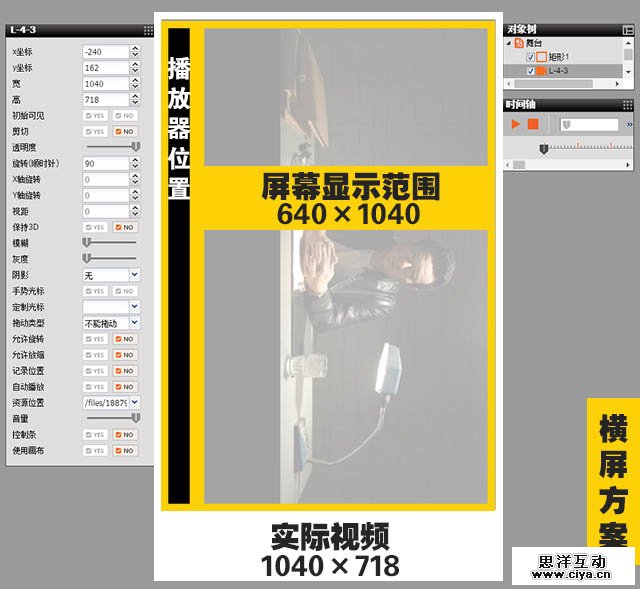Set 允许旋转 to YES
The image size is (640, 590).
[x=95, y=339]
